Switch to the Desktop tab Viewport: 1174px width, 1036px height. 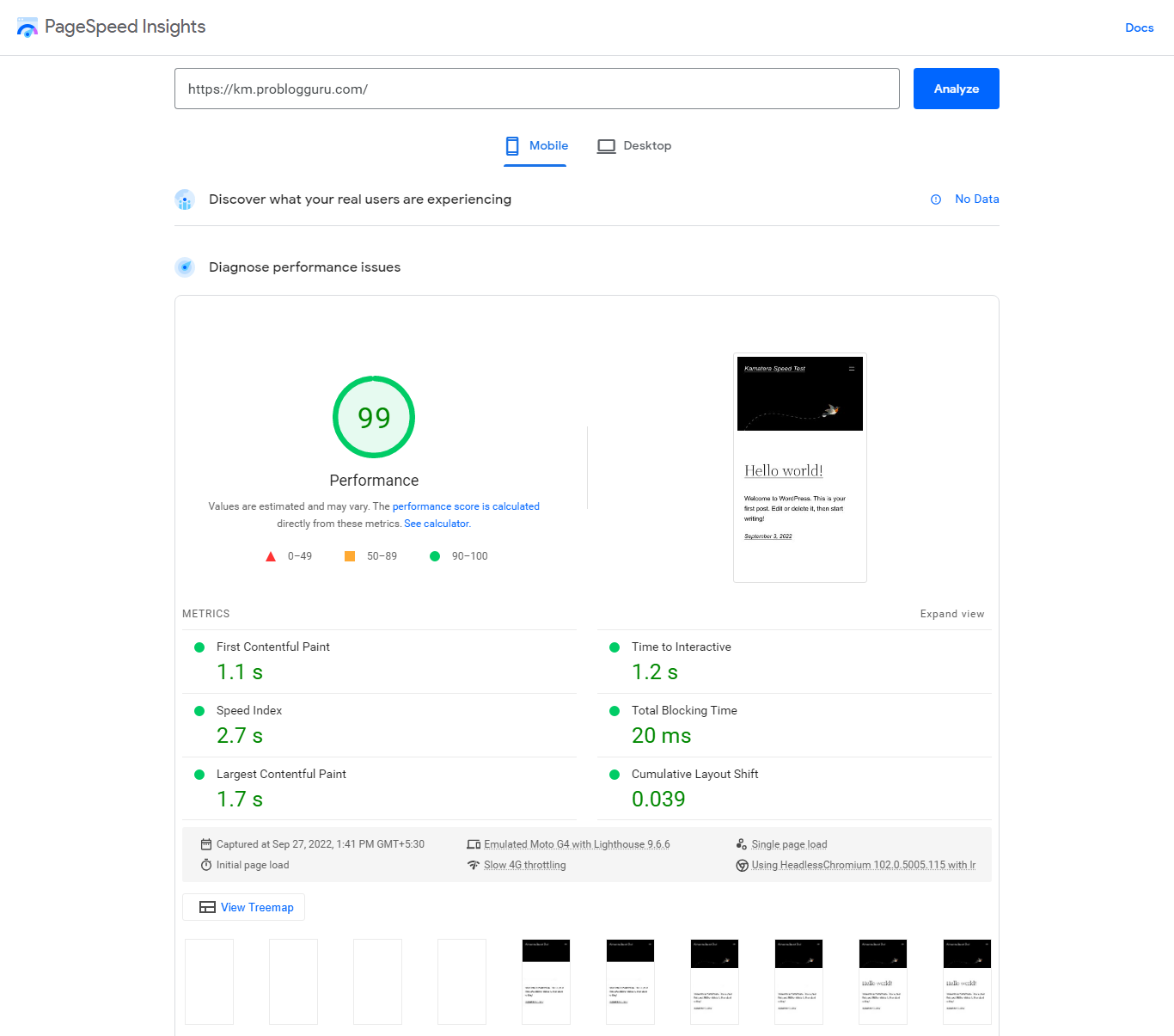click(x=634, y=146)
